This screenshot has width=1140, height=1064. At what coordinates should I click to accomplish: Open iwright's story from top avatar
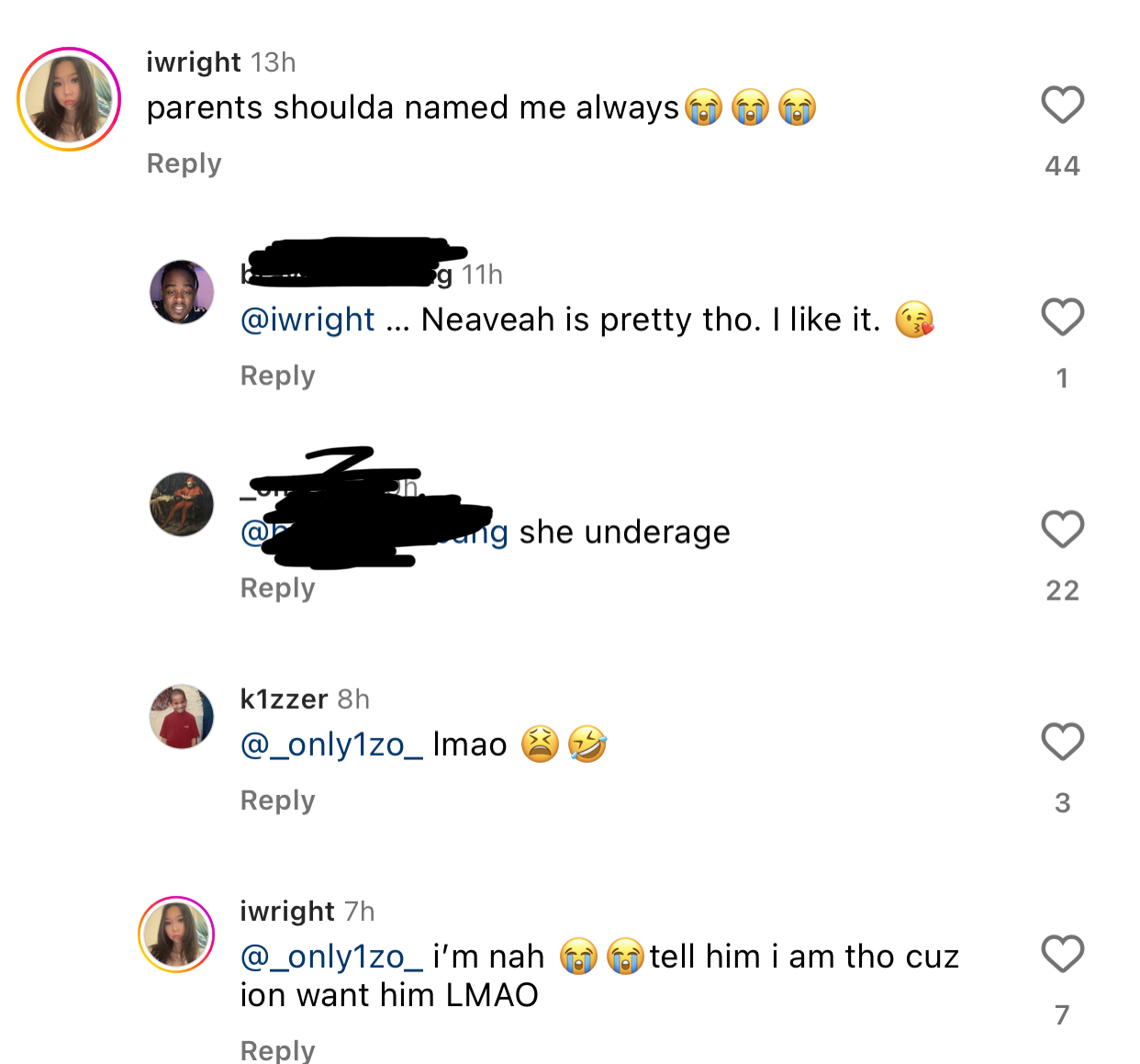(x=69, y=99)
